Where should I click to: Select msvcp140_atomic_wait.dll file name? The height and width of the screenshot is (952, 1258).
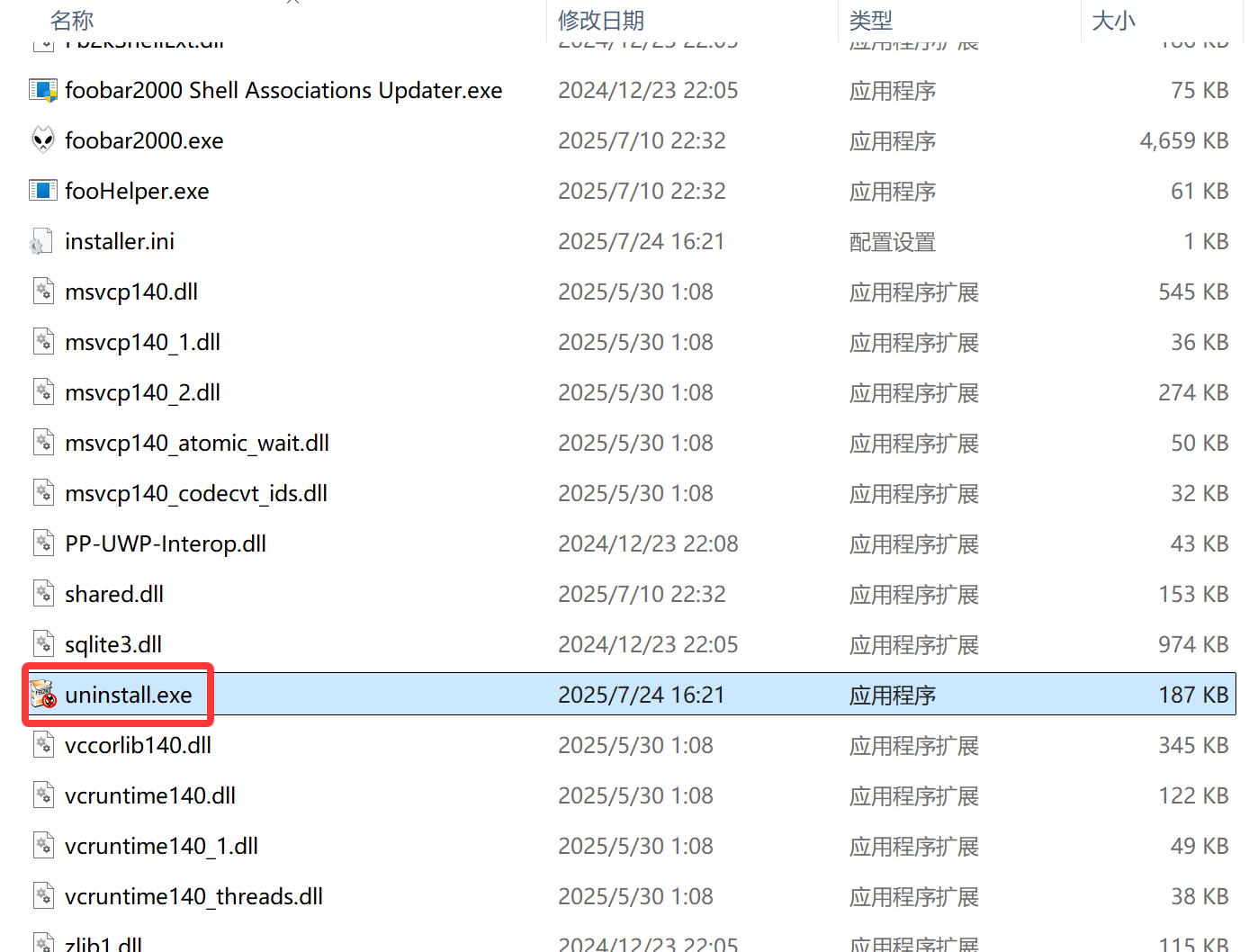[x=197, y=443]
